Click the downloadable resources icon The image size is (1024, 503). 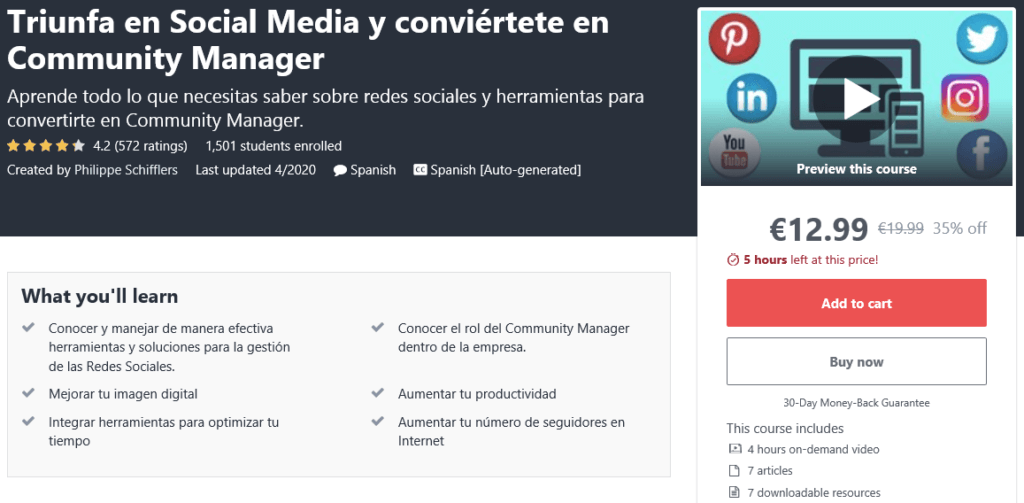[x=735, y=492]
